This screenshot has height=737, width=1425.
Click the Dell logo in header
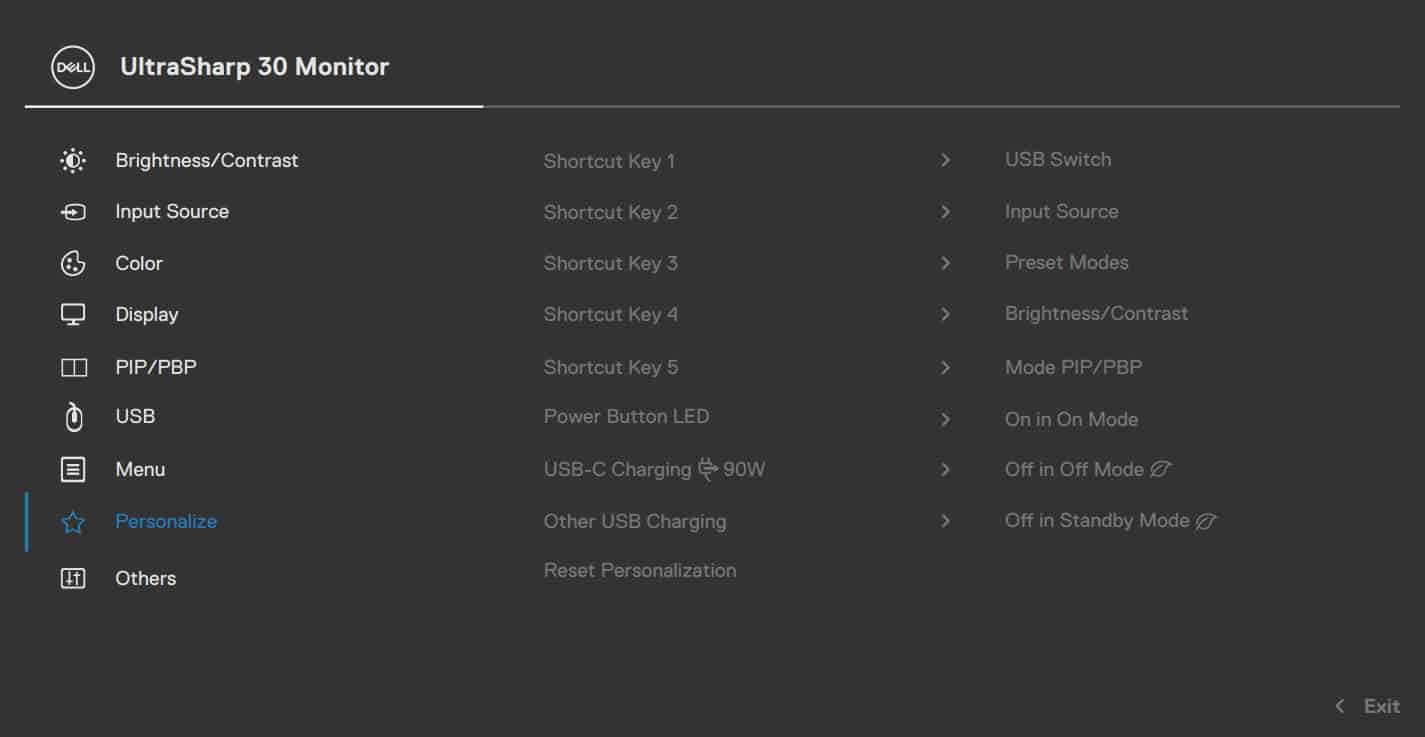pyautogui.click(x=72, y=67)
